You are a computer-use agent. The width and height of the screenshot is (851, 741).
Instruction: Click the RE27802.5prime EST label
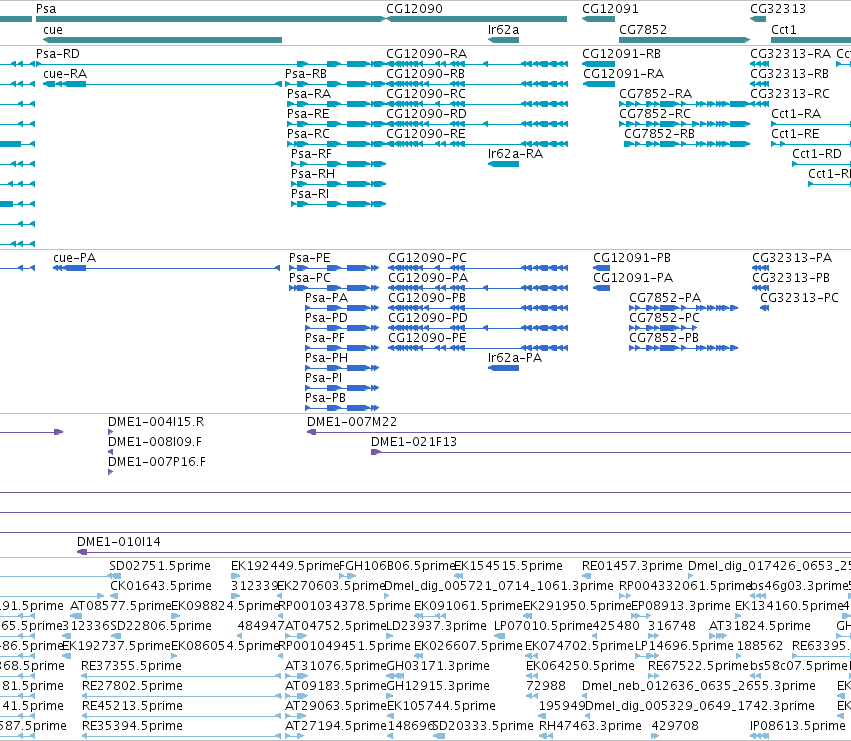[132, 686]
